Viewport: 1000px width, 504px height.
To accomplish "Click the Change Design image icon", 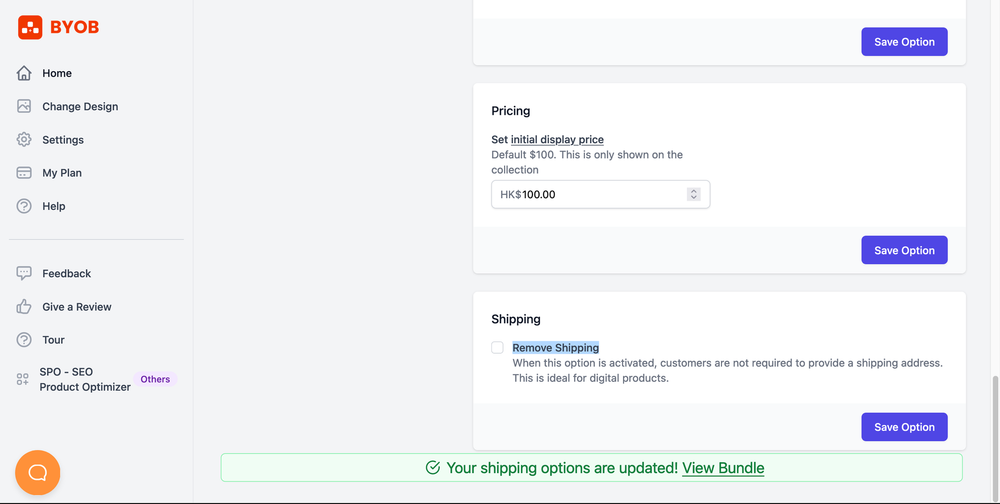I will (24, 106).
